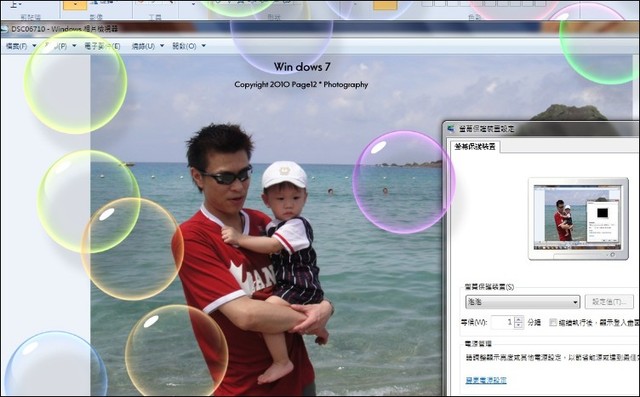
Task: Expand the arrow next to 燒錄(U)
Action: [162, 46]
